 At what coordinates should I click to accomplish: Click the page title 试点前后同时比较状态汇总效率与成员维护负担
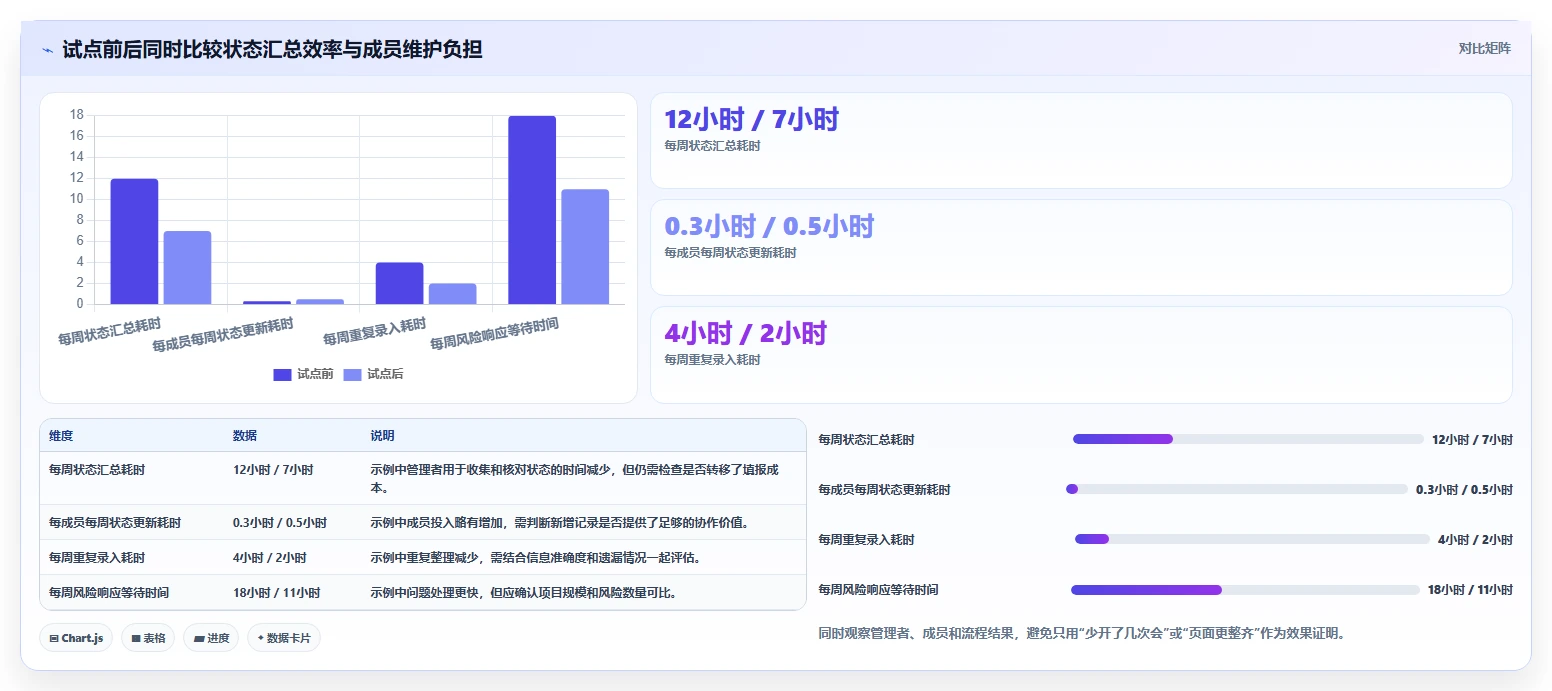pyautogui.click(x=272, y=49)
